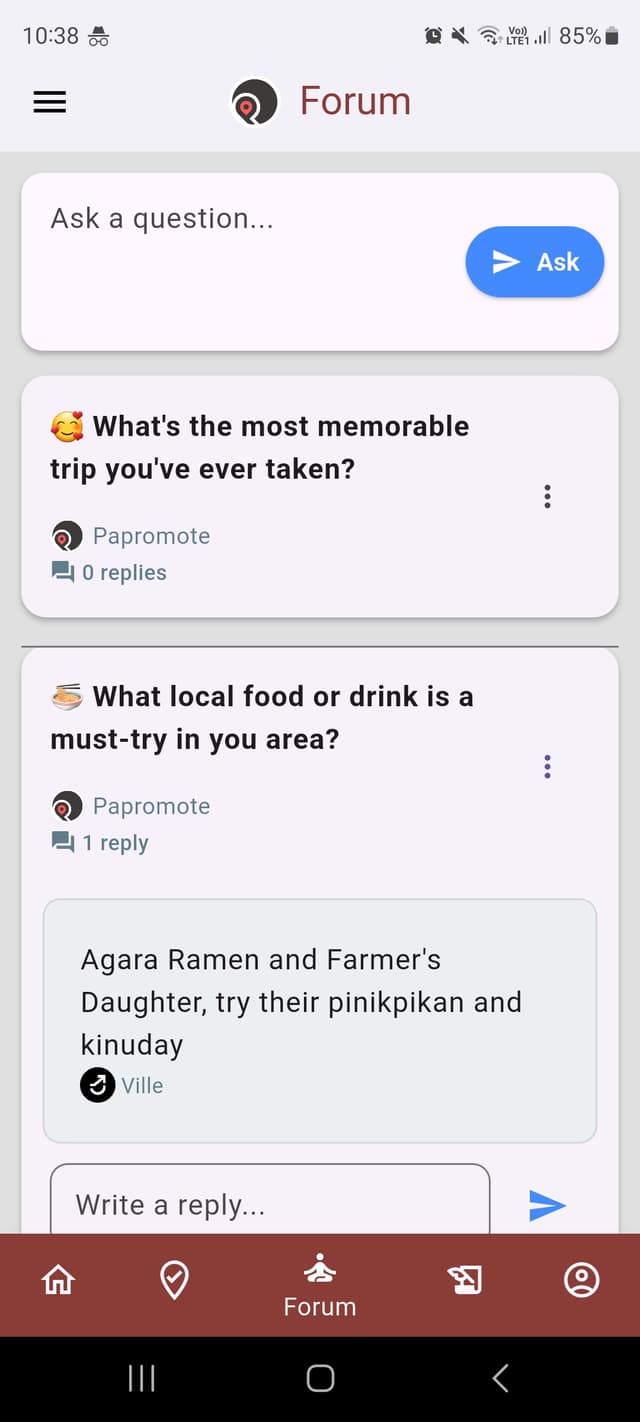Open the hamburger navigation menu
This screenshot has width=640, height=1422.
[49, 101]
